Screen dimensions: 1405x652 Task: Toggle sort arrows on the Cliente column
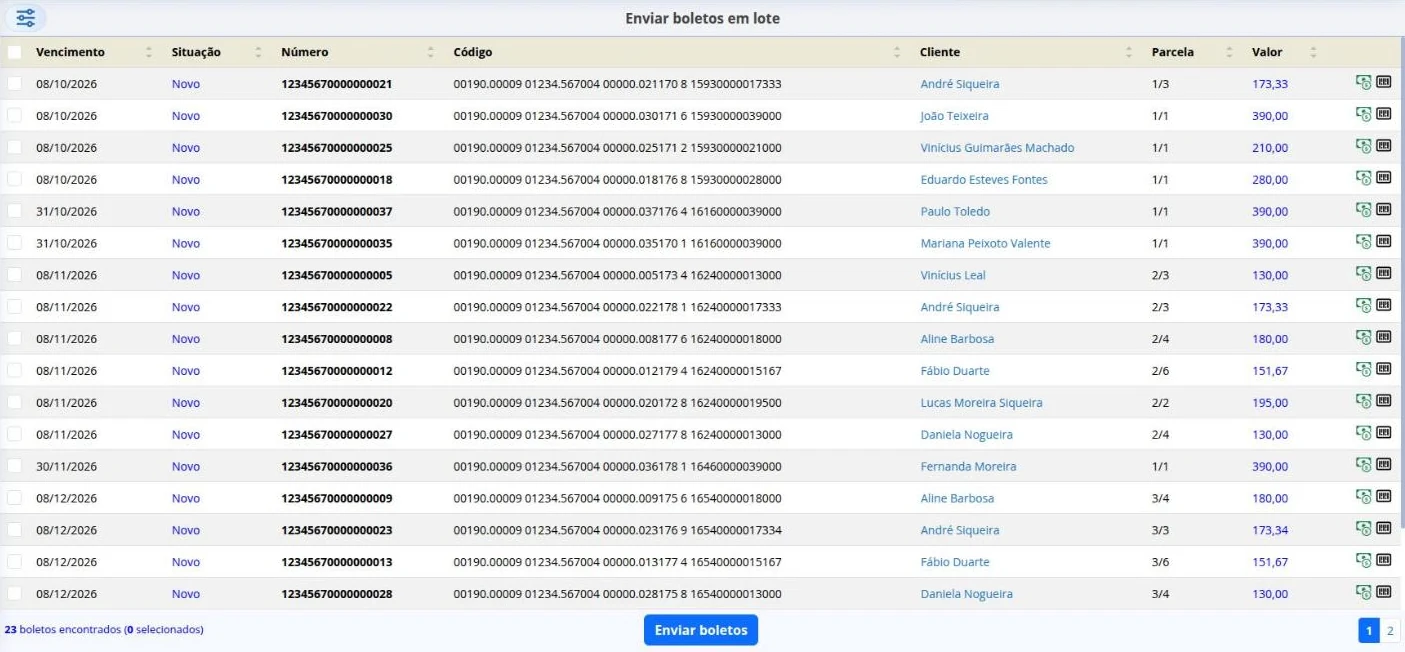1129,52
